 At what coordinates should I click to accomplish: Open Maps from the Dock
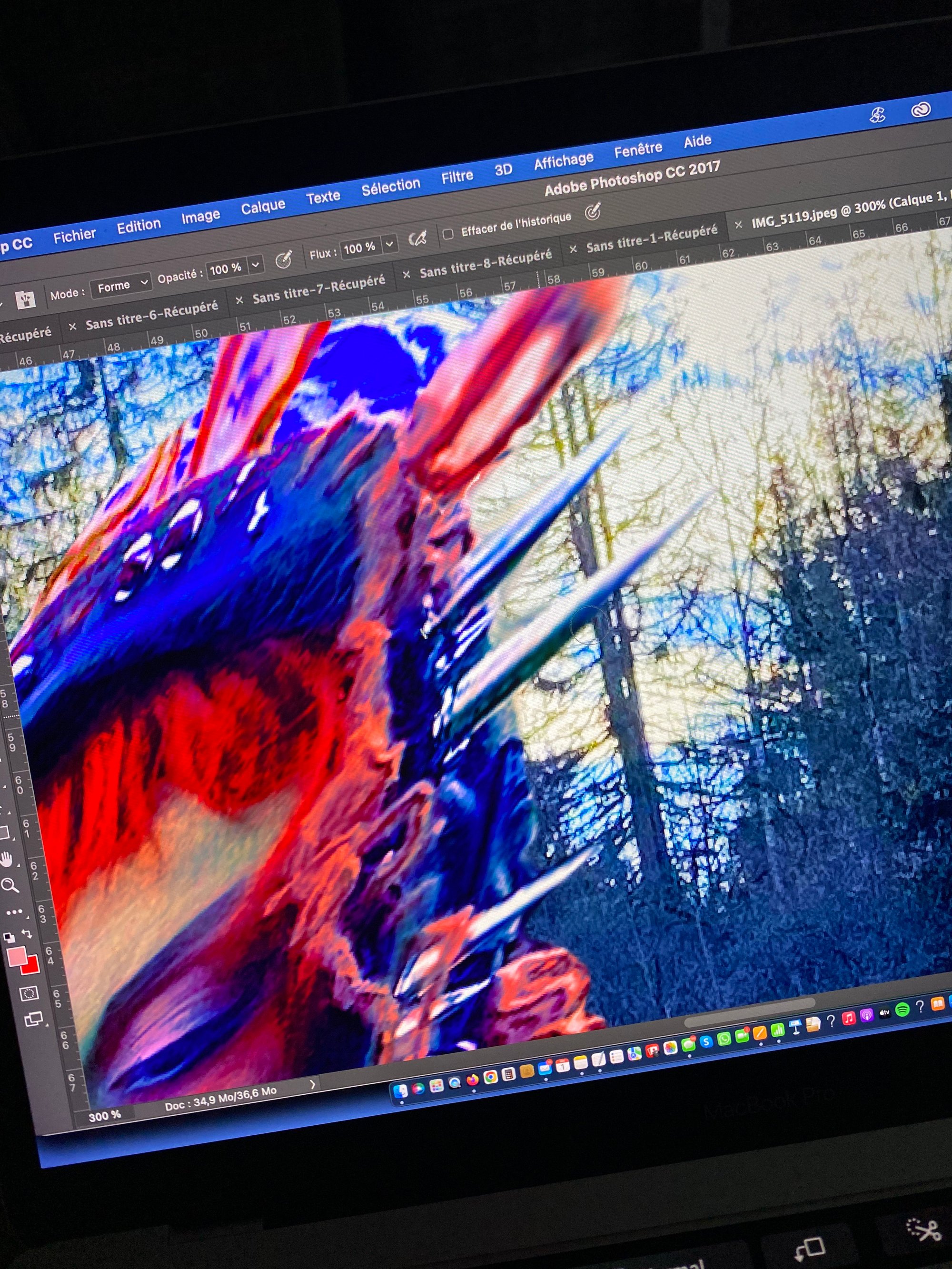coord(635,1053)
